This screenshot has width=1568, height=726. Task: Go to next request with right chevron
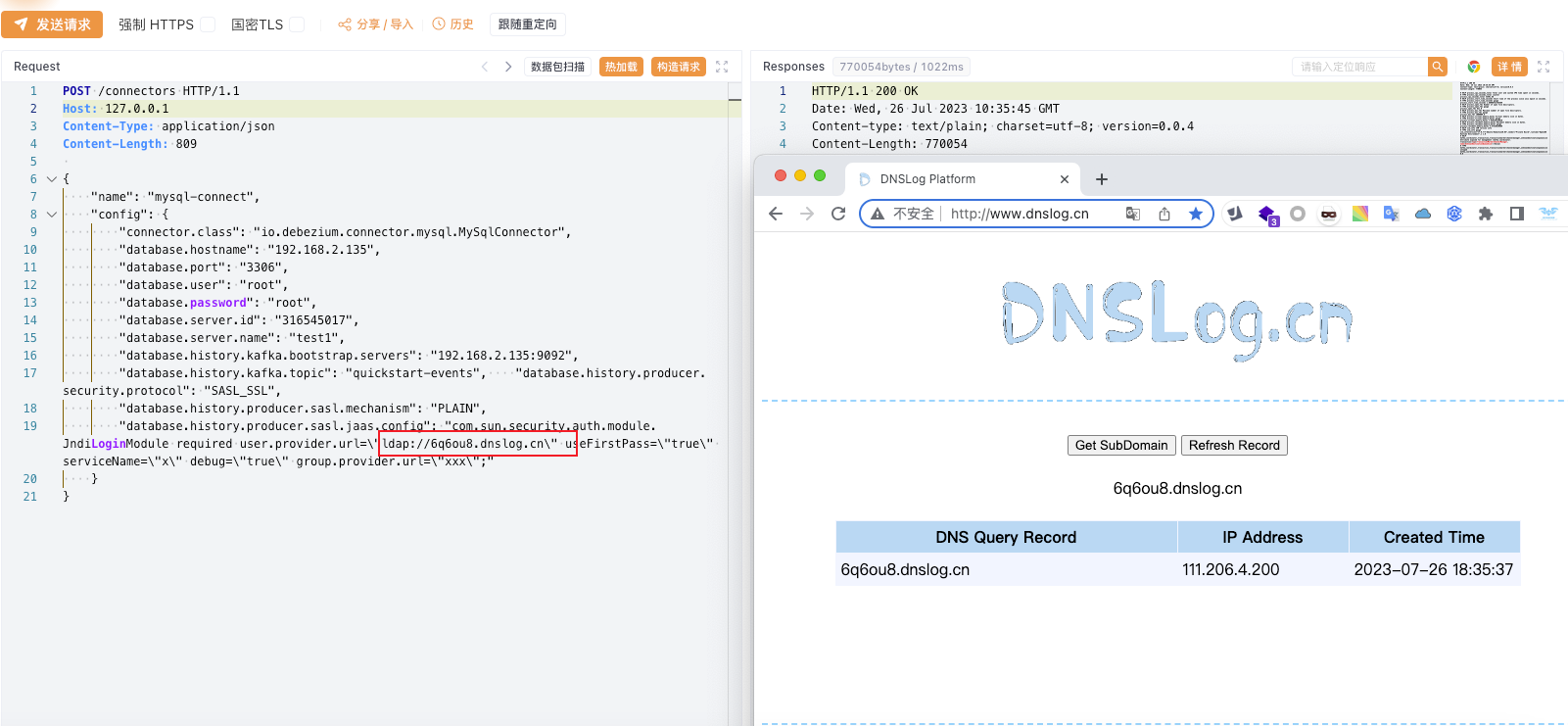coord(507,67)
